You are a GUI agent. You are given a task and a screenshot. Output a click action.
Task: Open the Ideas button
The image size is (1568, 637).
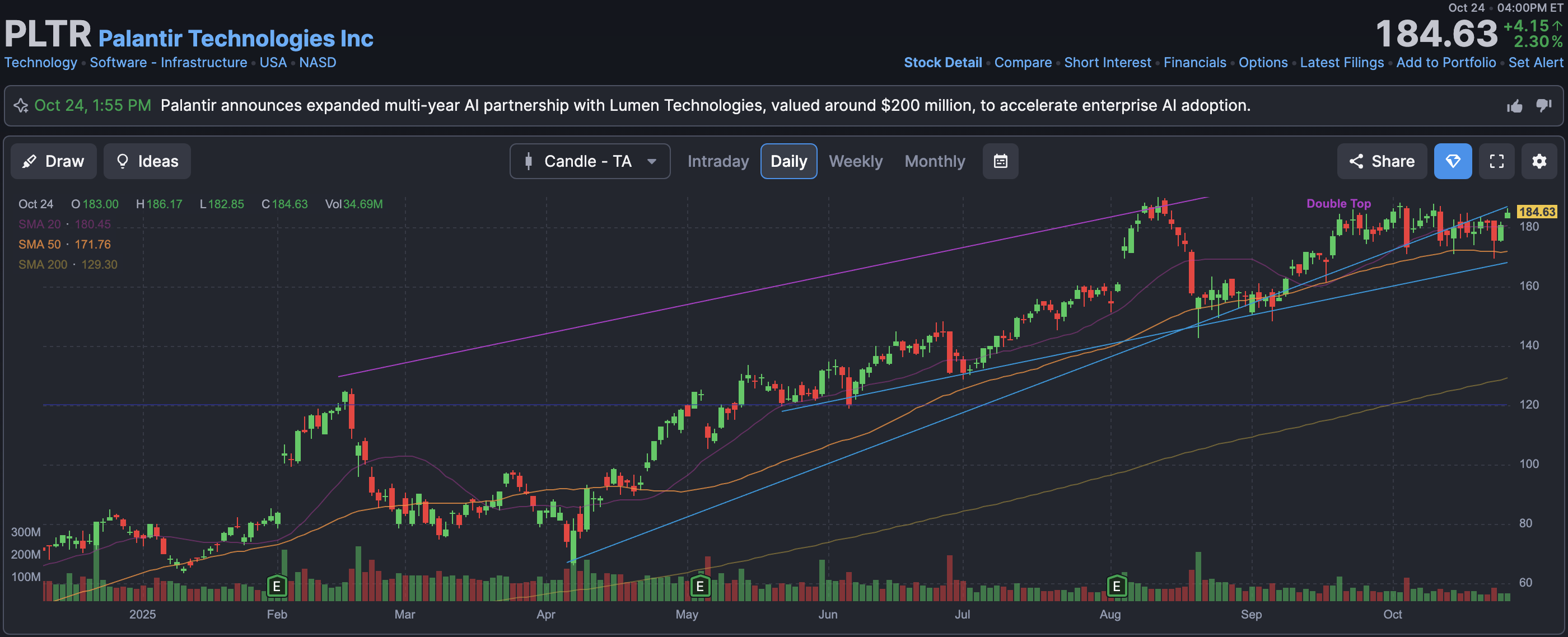[147, 161]
